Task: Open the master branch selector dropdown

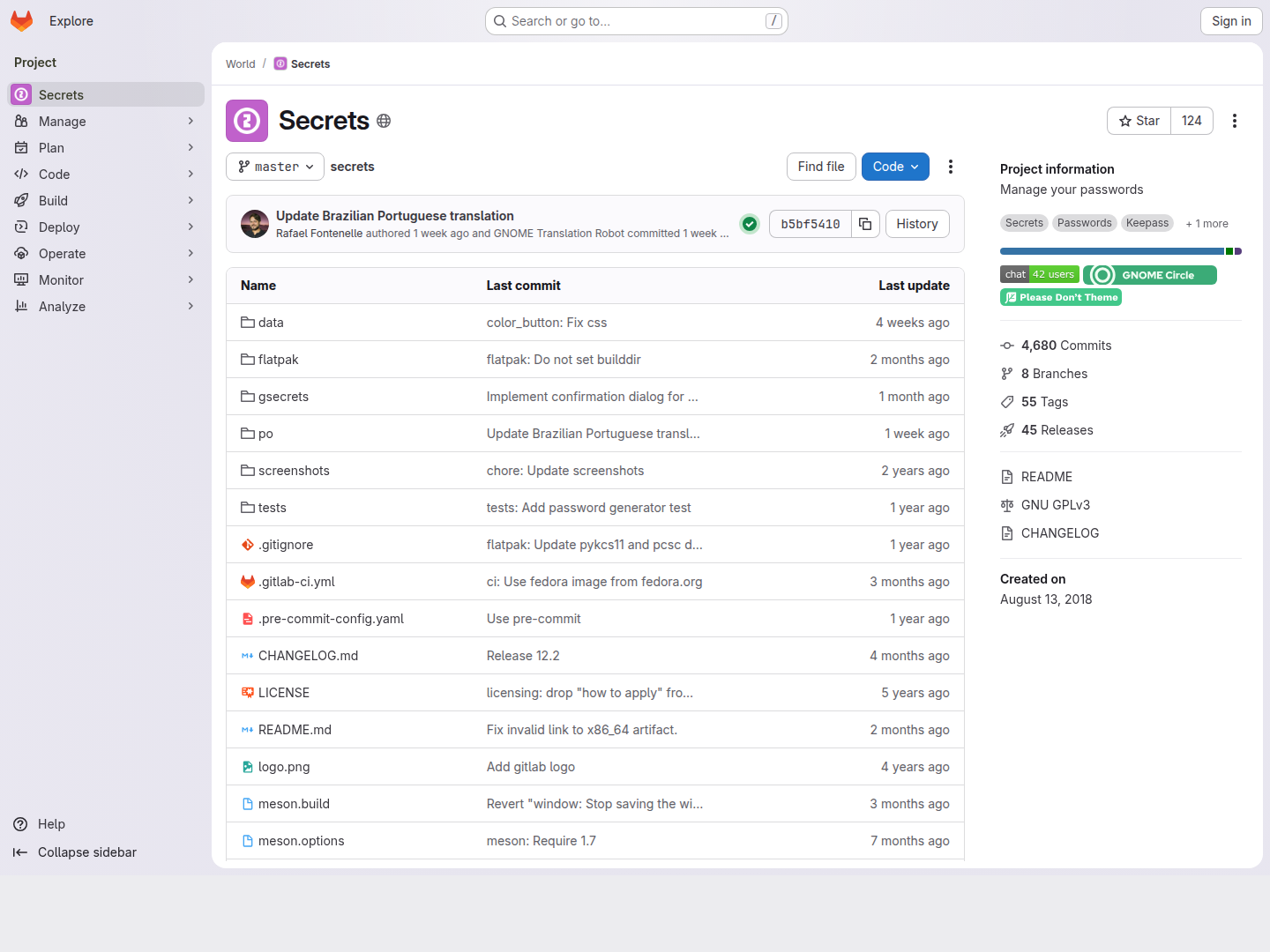Action: (x=275, y=167)
